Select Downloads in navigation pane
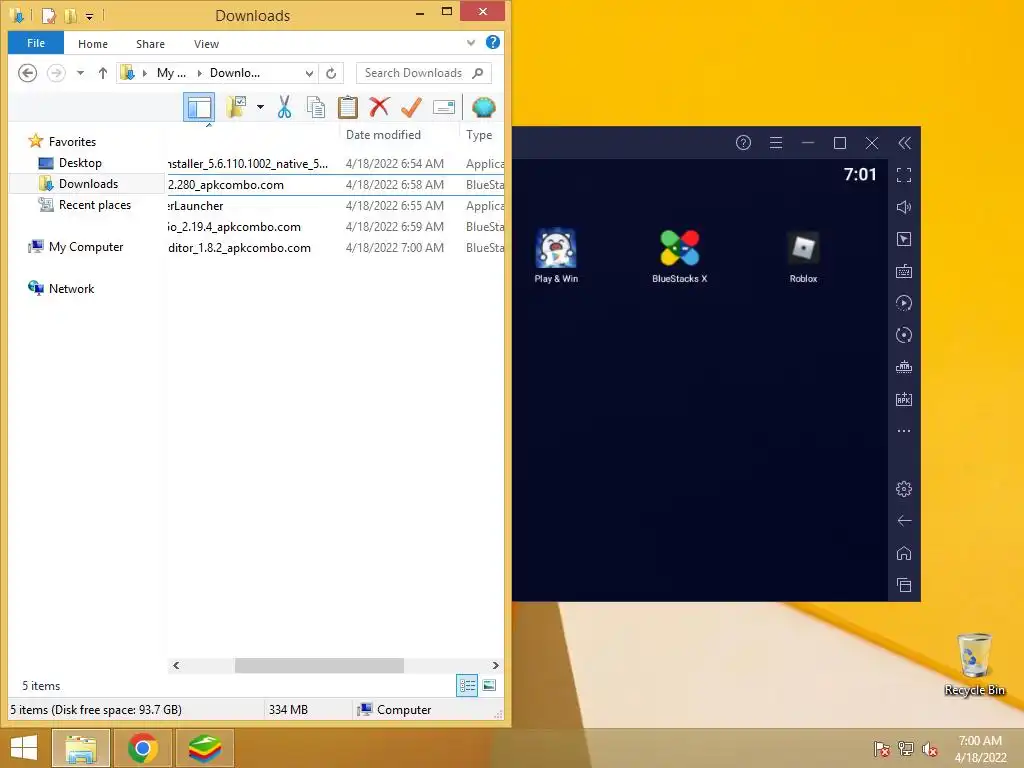 point(88,184)
